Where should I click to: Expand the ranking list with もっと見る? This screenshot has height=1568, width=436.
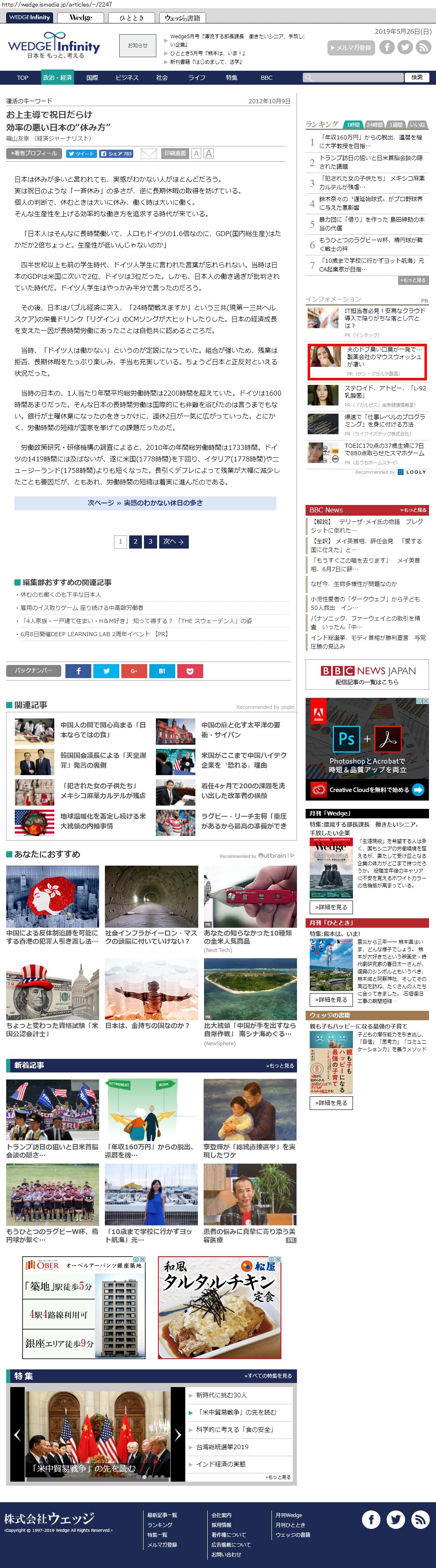[413, 280]
